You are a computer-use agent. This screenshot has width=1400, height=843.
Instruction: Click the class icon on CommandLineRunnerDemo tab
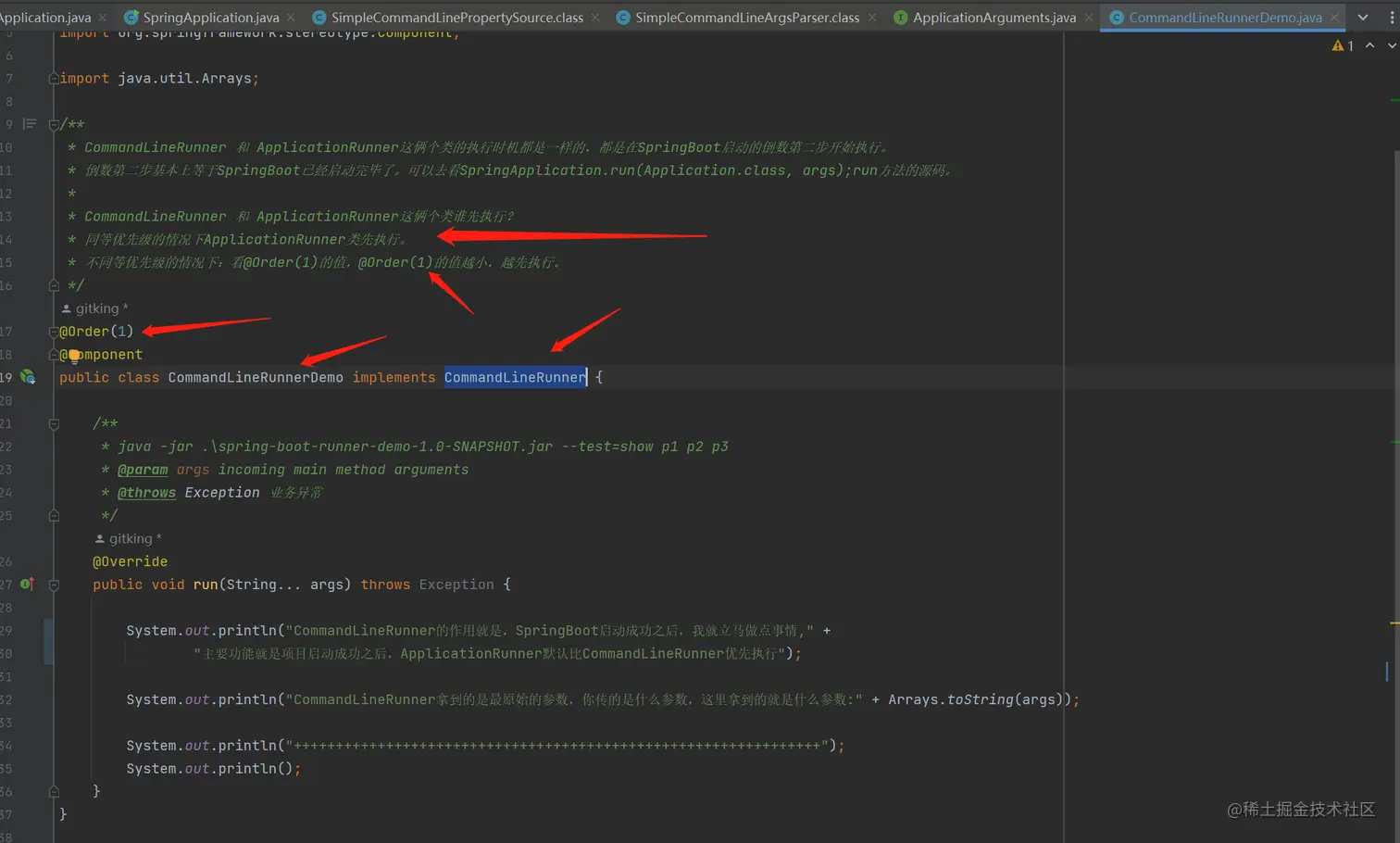point(1117,17)
